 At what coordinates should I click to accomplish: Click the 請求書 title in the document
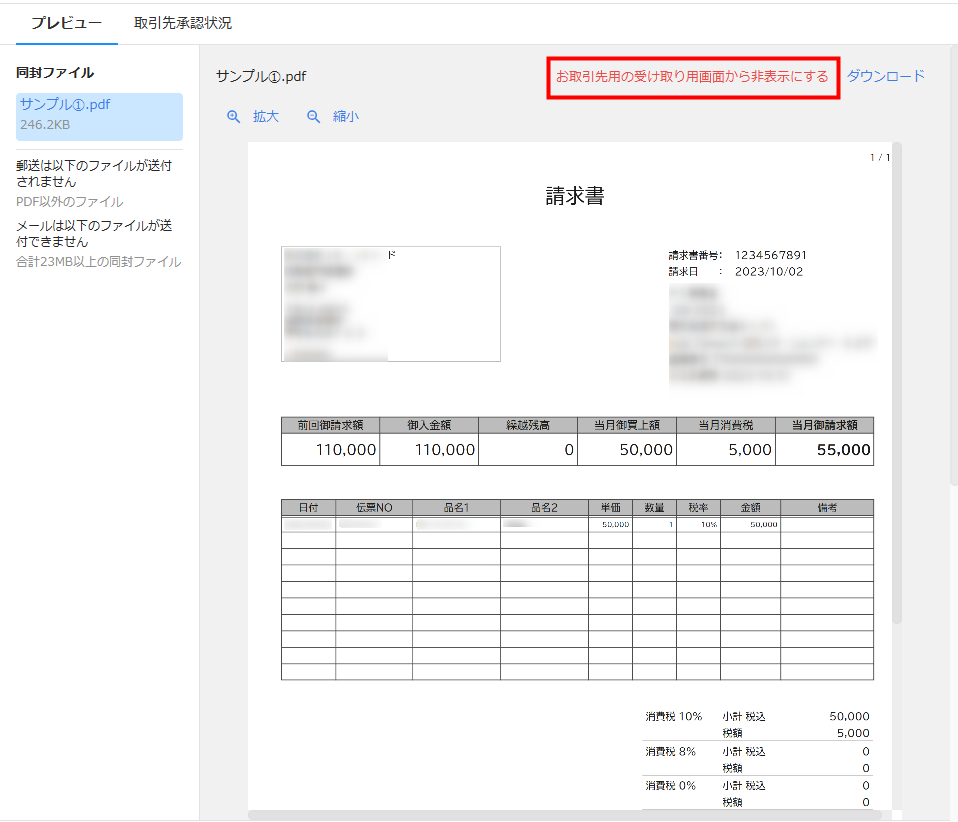tap(574, 196)
